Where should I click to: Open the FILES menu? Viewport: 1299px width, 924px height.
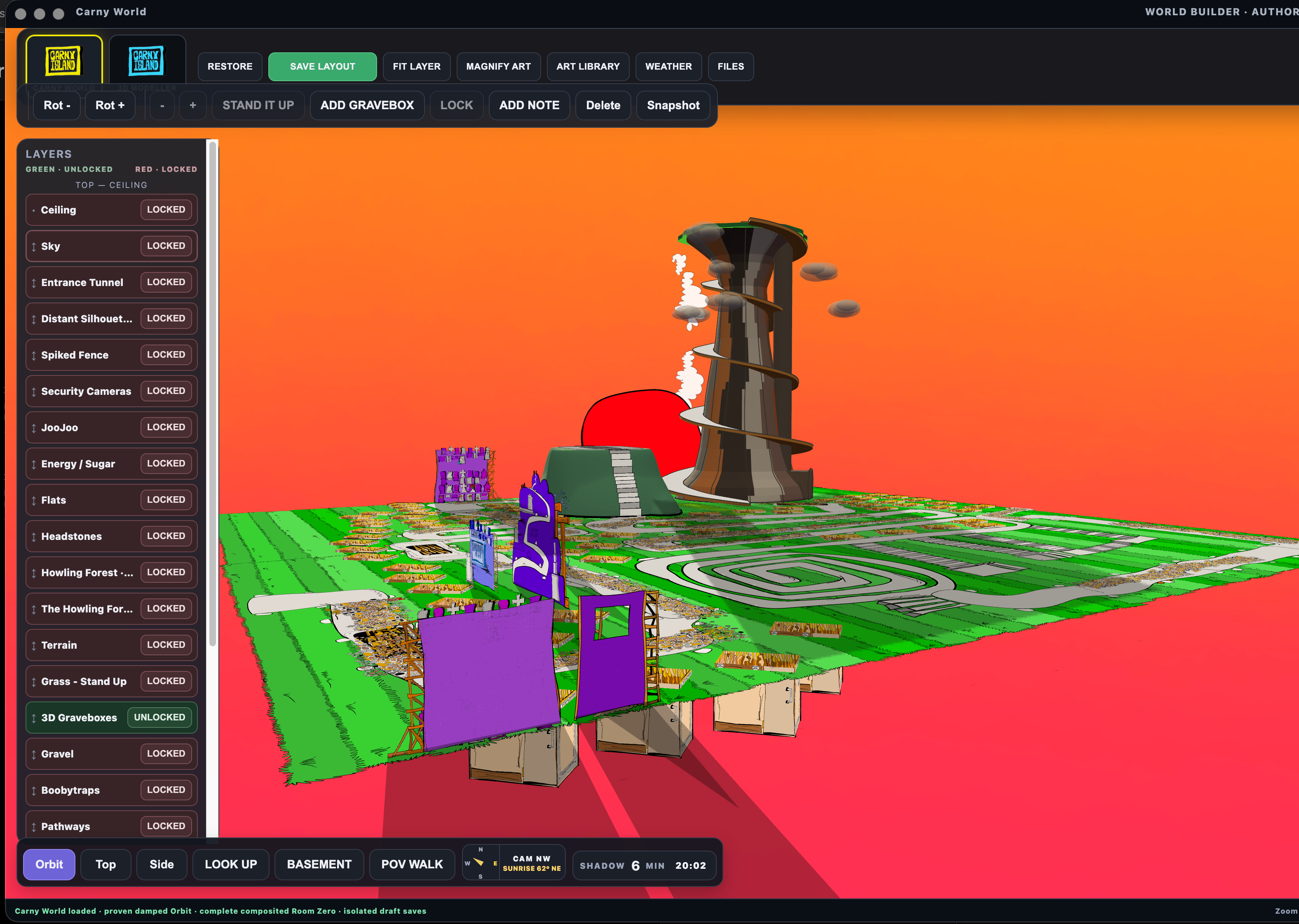[731, 67]
